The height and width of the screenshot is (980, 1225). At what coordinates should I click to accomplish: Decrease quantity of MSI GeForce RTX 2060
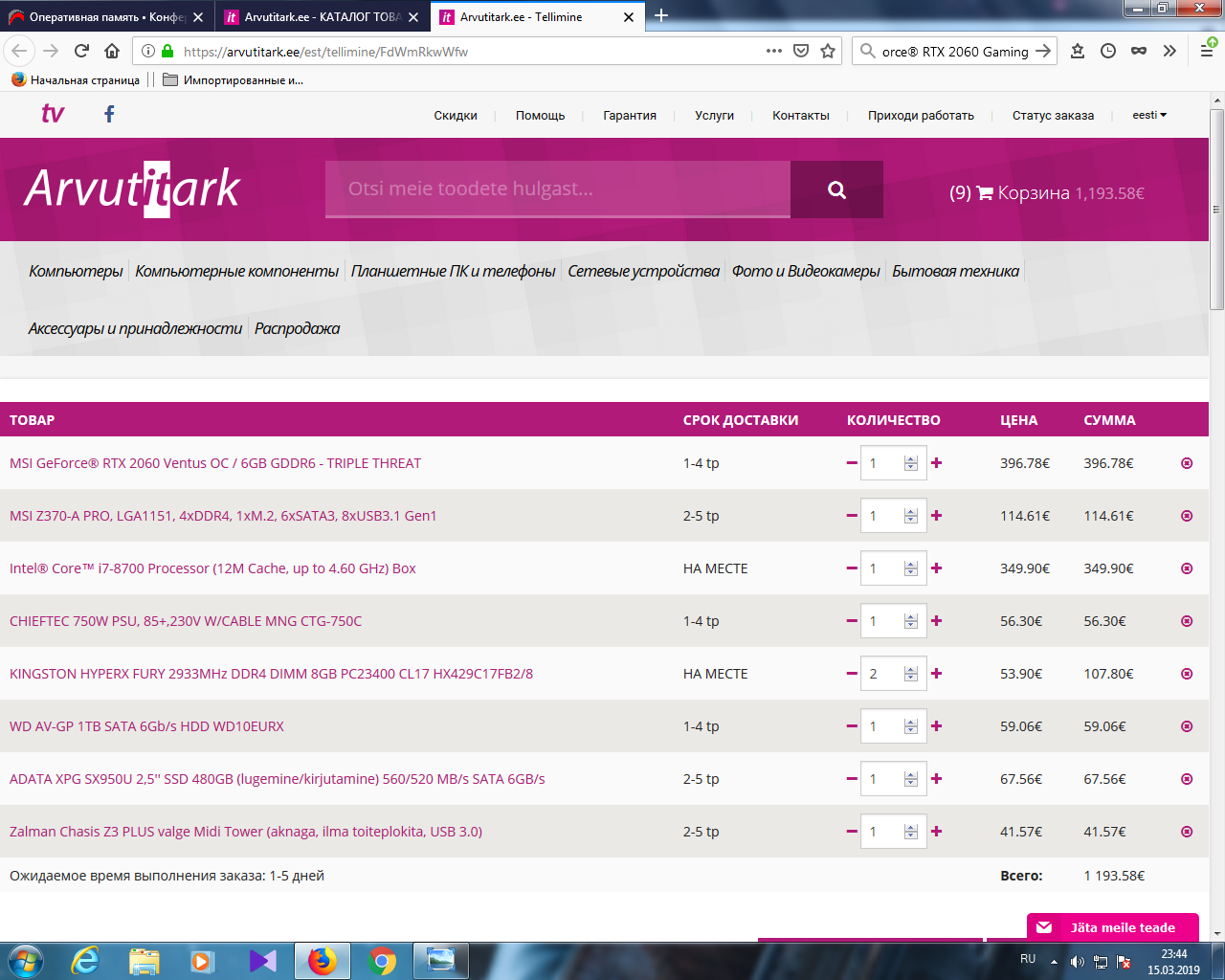click(x=852, y=463)
